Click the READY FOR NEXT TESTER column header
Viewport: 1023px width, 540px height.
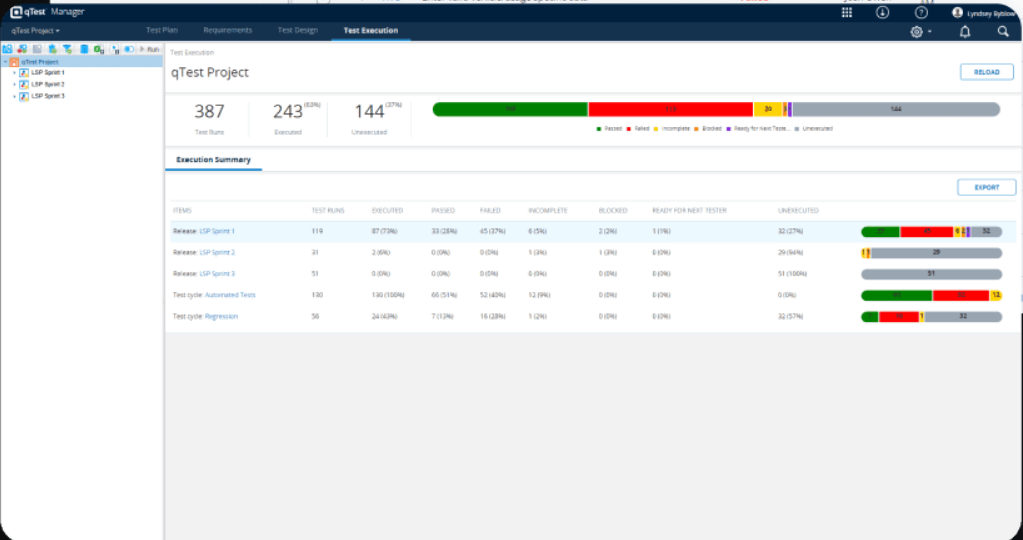point(690,211)
